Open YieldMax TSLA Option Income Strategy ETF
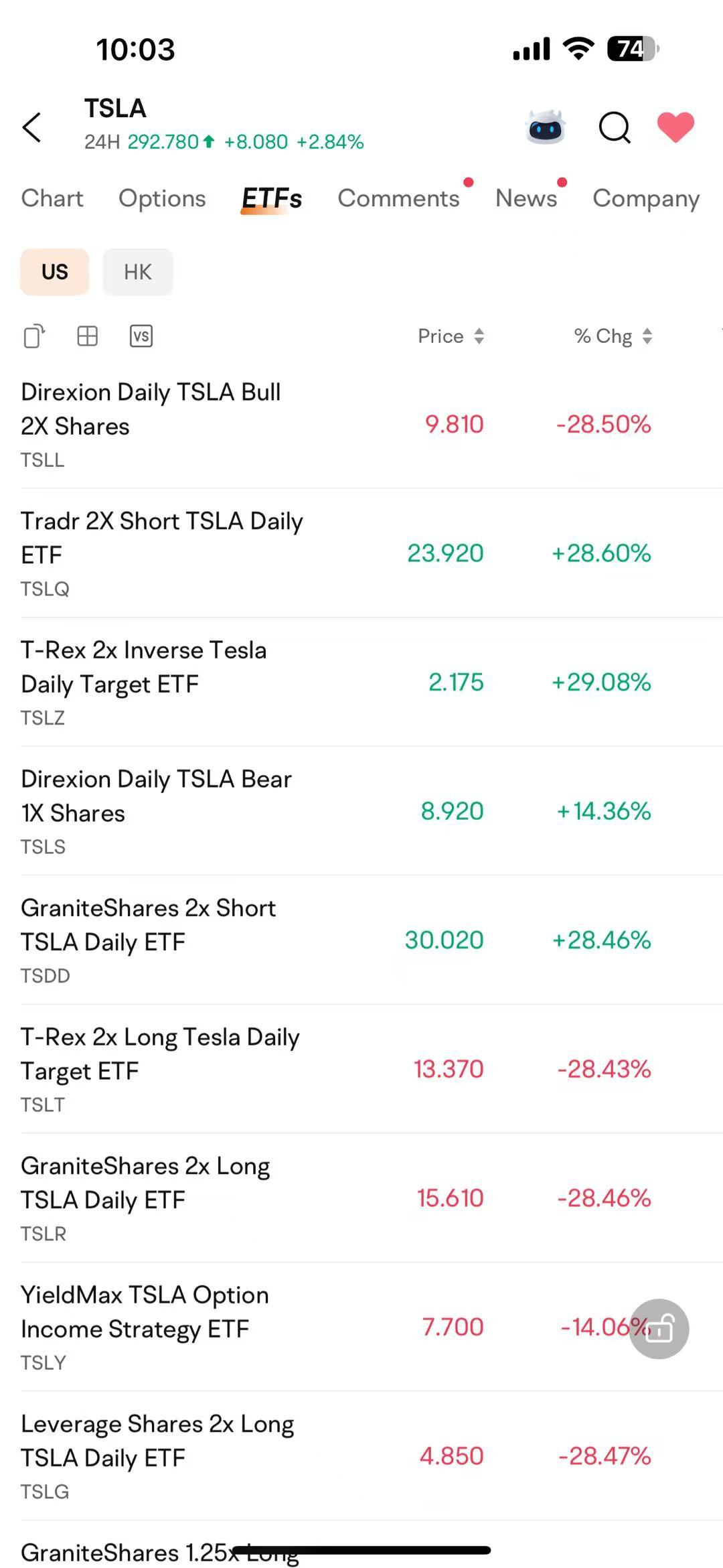 (x=361, y=1328)
